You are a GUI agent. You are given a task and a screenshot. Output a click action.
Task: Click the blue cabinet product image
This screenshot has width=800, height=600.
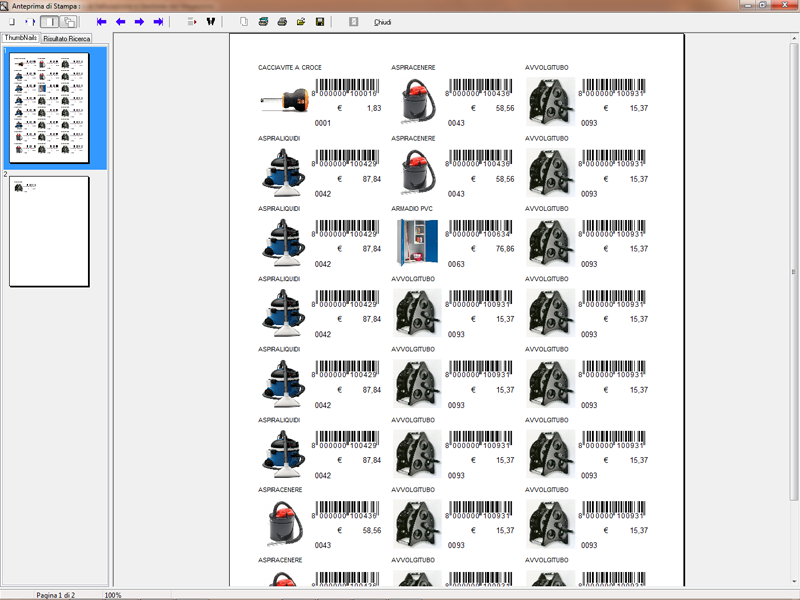(x=417, y=242)
